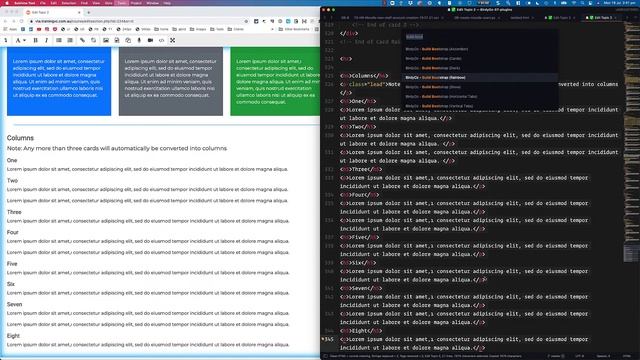Open a new browser tab with plus
The height and width of the screenshot is (360, 640).
click(89, 13)
